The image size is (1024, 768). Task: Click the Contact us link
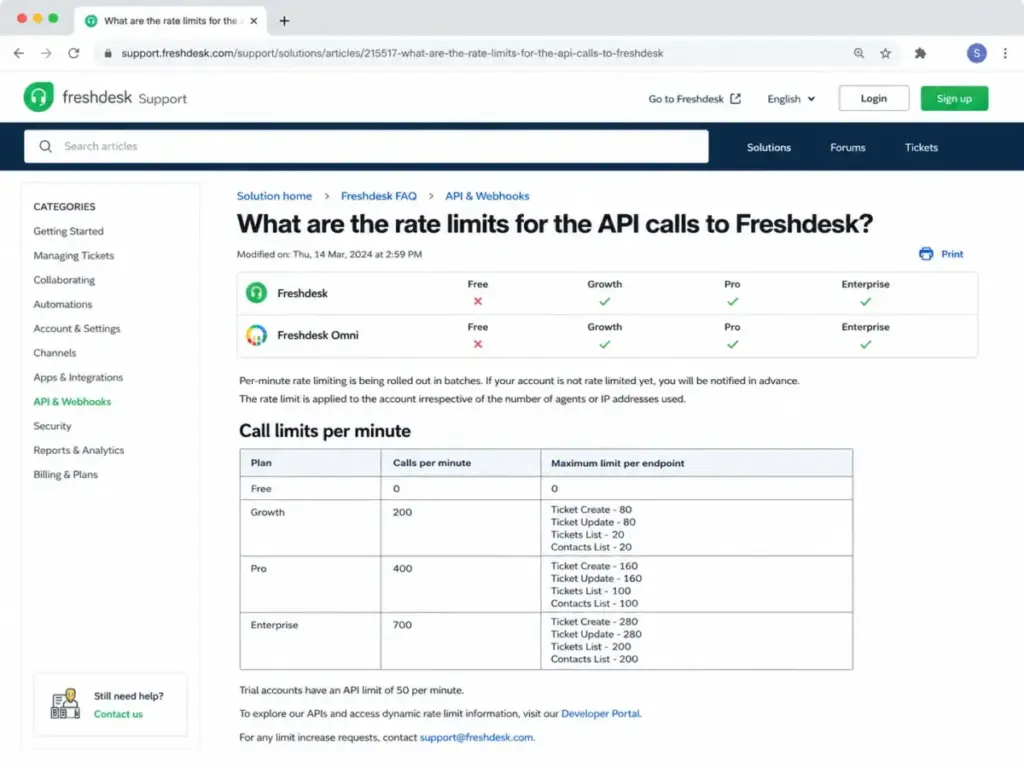pyautogui.click(x=118, y=714)
